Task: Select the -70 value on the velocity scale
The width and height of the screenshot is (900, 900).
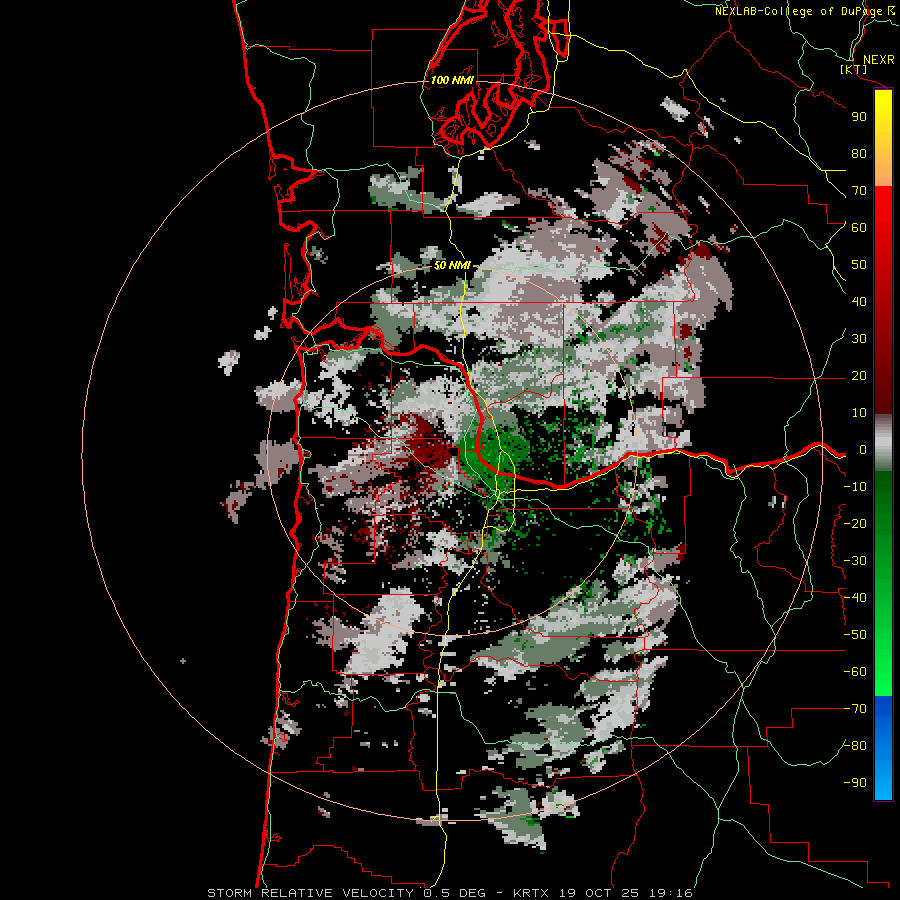Action: [x=855, y=709]
